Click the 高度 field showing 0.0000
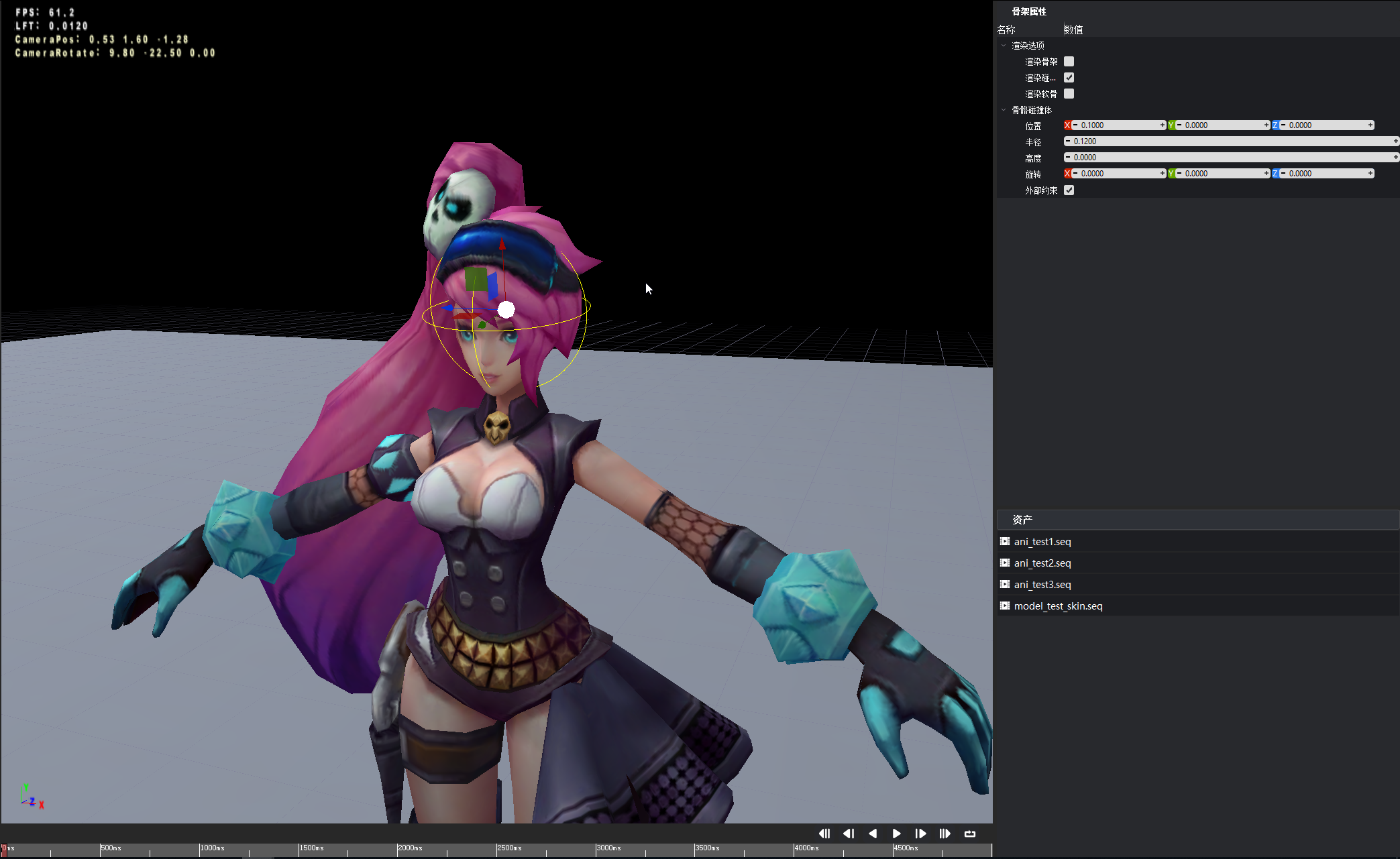The image size is (1400, 859). point(1232,158)
